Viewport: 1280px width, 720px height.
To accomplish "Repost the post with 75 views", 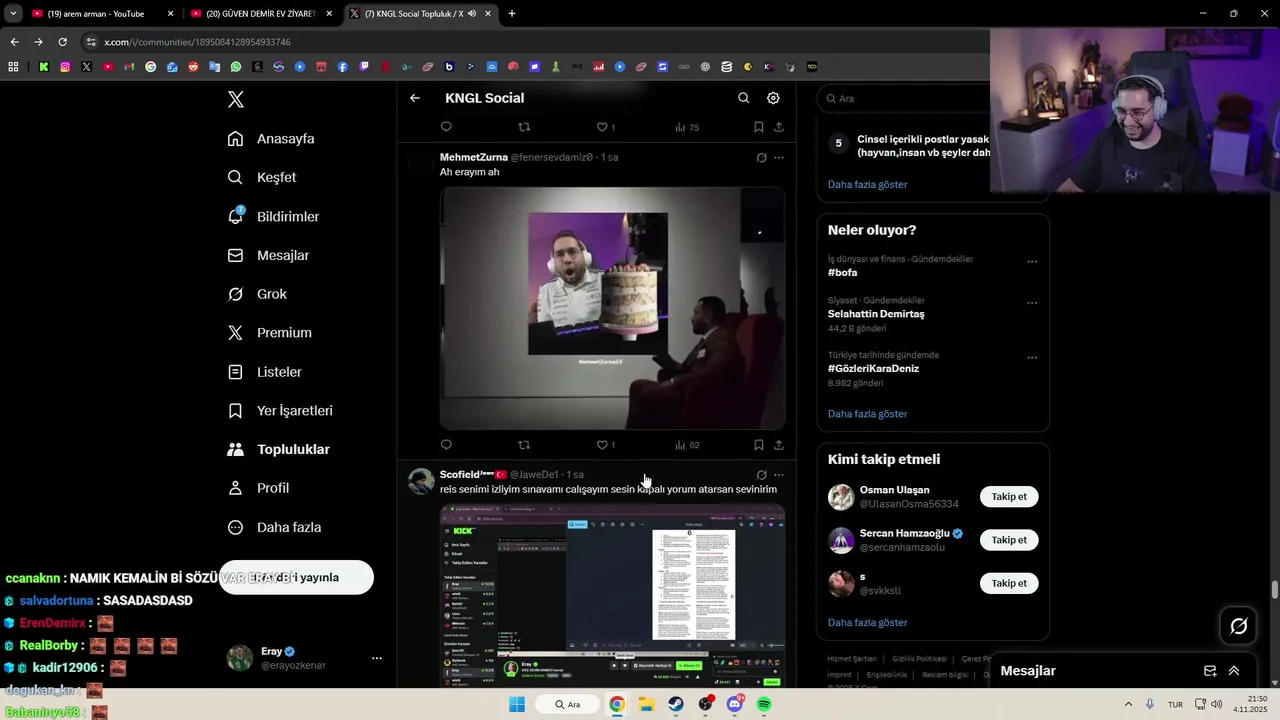I will click(x=524, y=127).
